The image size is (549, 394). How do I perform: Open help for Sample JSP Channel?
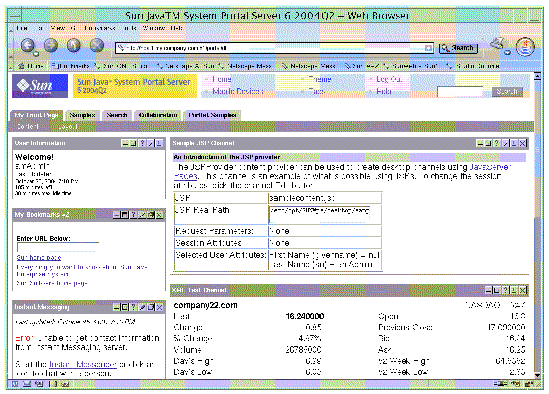click(x=497, y=143)
